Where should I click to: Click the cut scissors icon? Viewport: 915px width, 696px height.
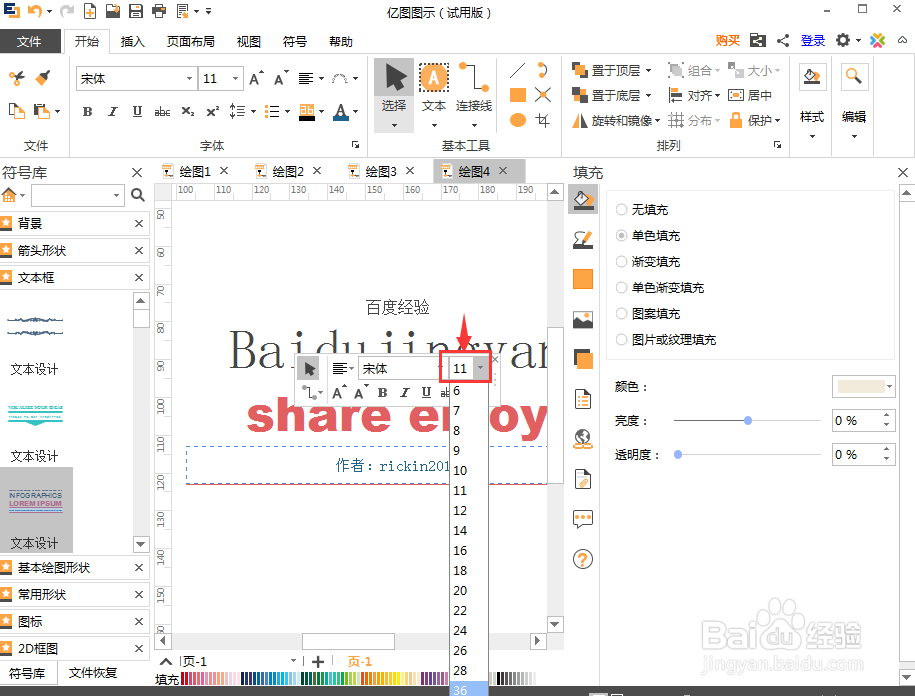pyautogui.click(x=17, y=78)
